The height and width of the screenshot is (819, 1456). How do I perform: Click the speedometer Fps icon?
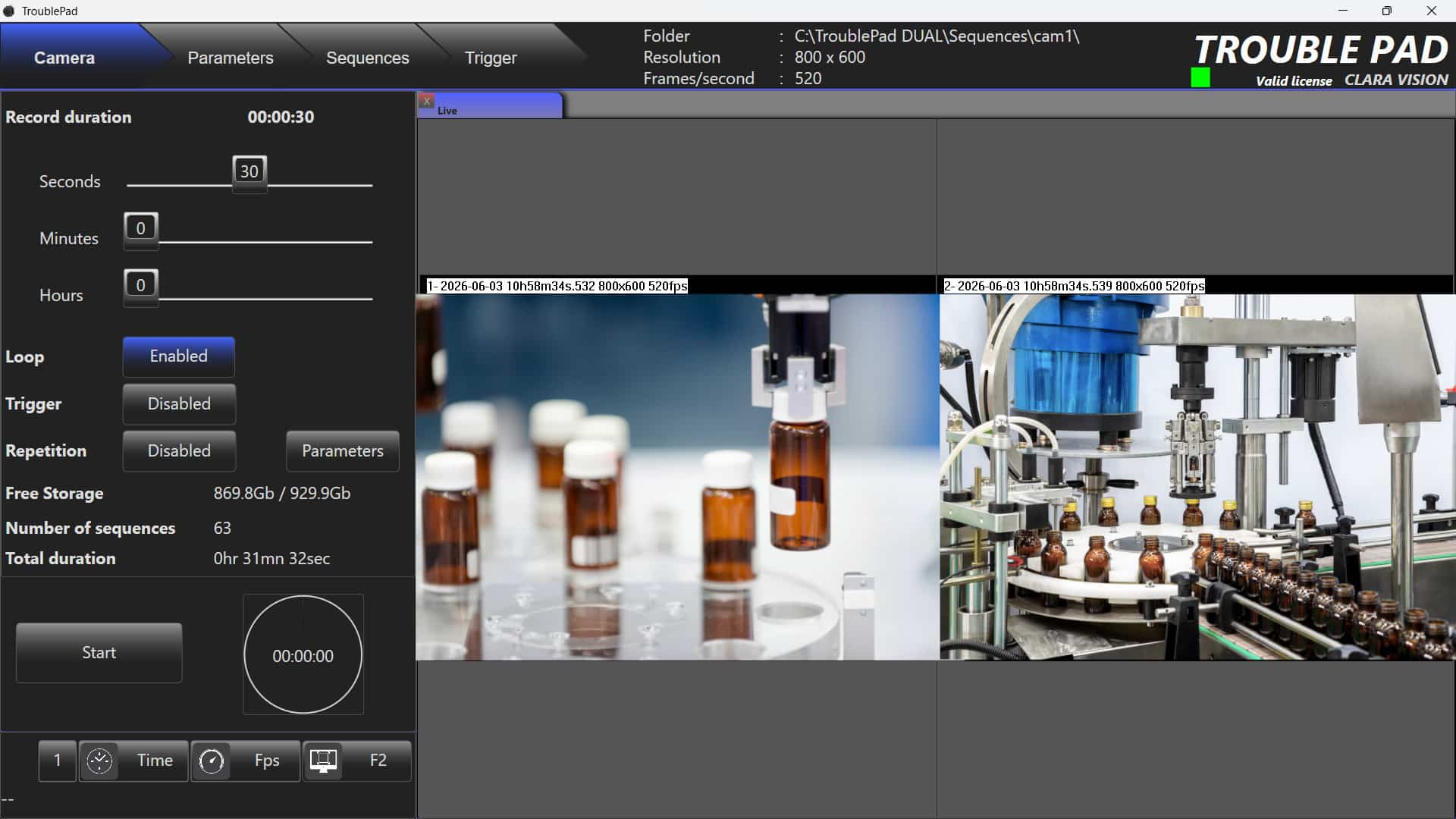pyautogui.click(x=211, y=761)
